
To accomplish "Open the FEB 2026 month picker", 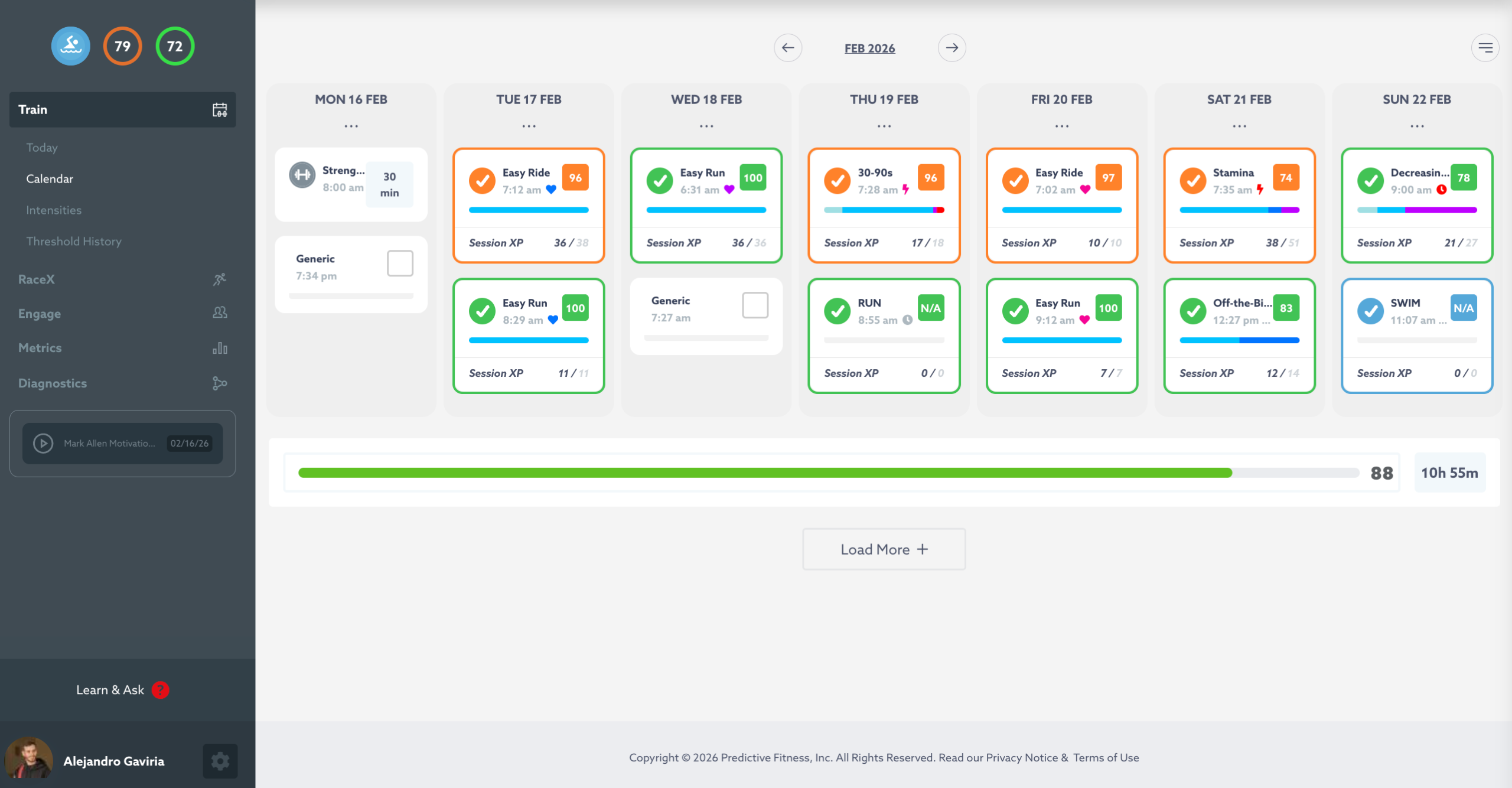I will coord(869,48).
